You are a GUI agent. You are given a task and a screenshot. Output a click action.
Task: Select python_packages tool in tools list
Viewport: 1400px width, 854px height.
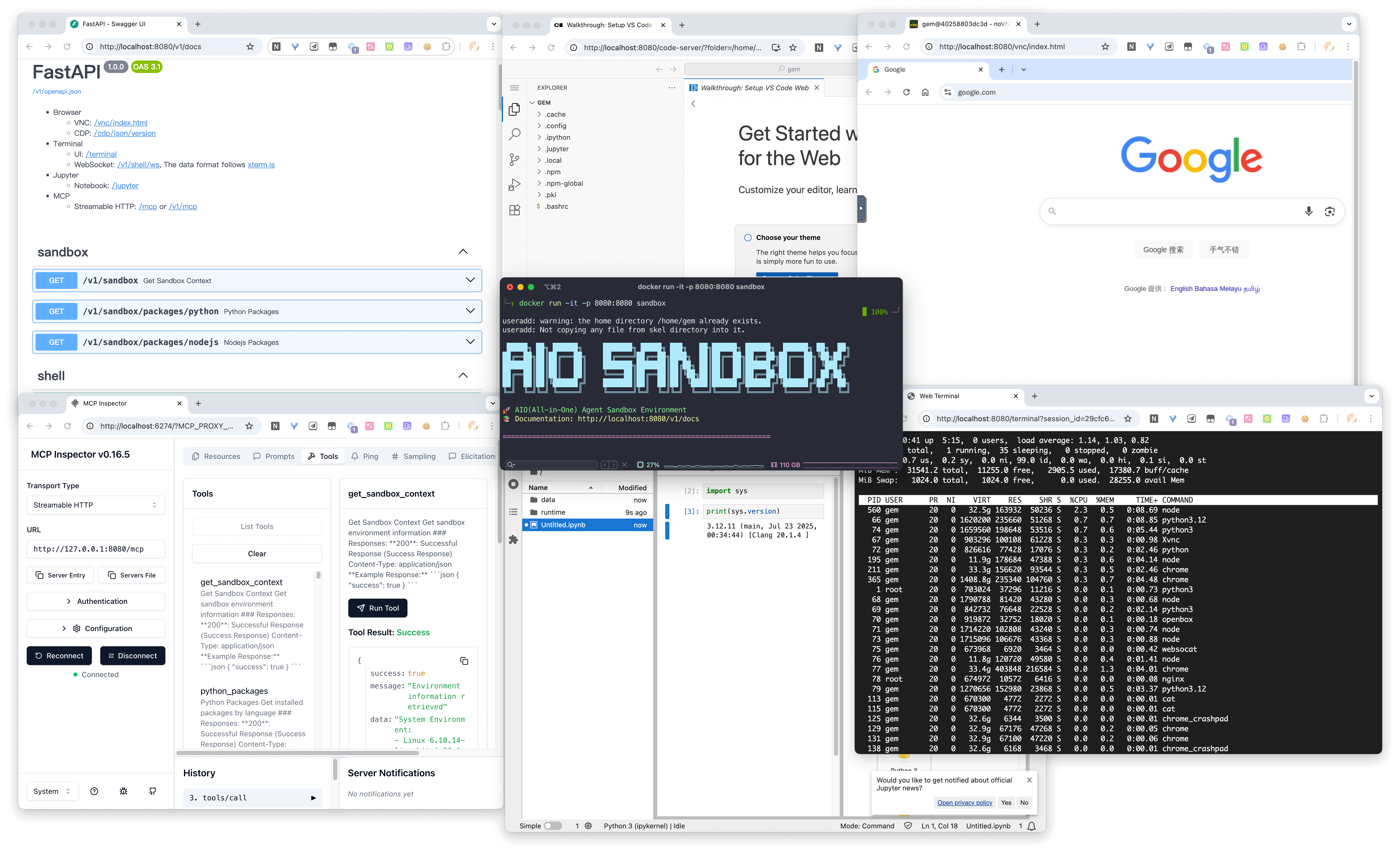pos(234,691)
